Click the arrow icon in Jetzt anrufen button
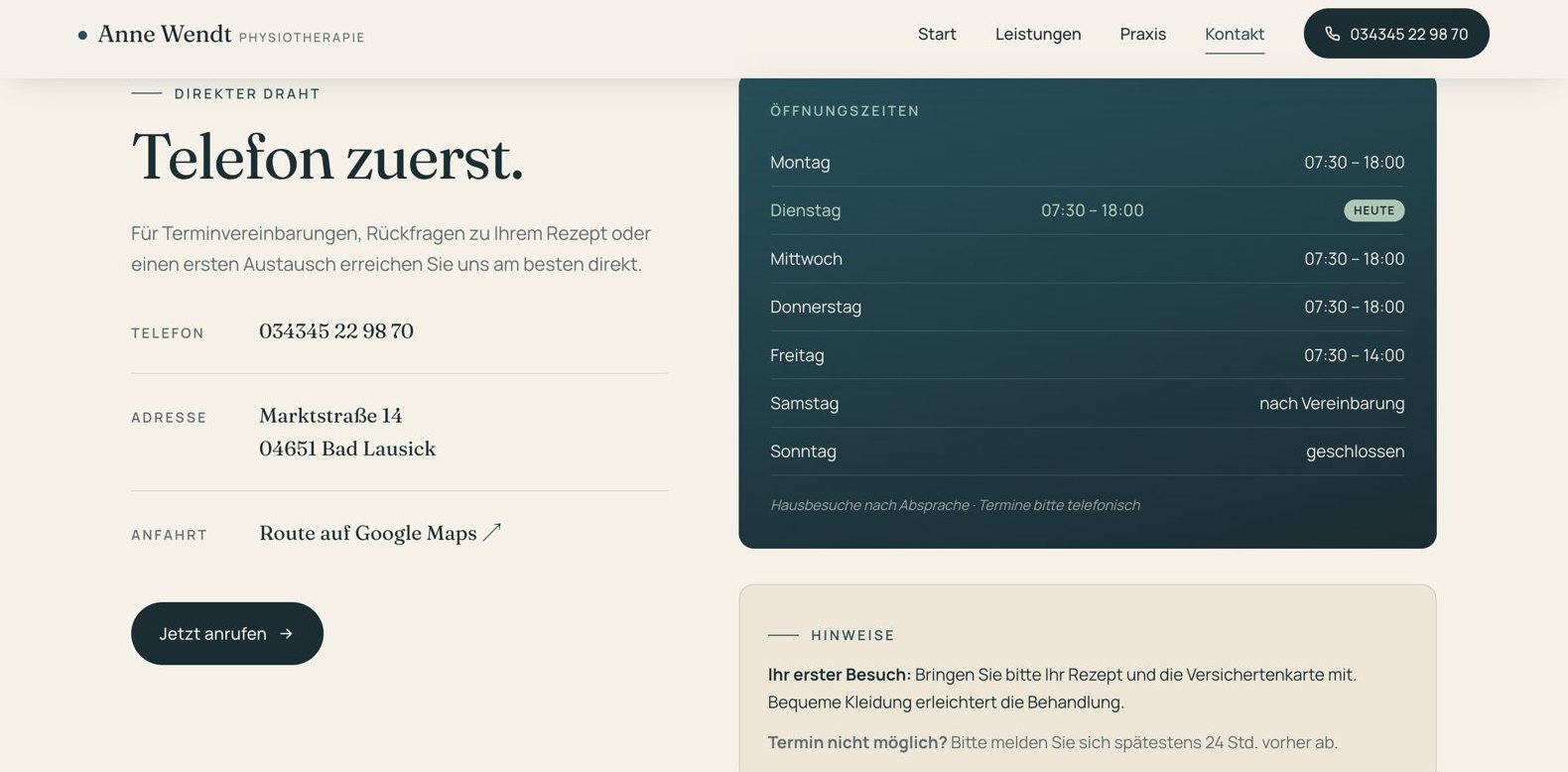This screenshot has width=1568, height=772. (x=286, y=633)
